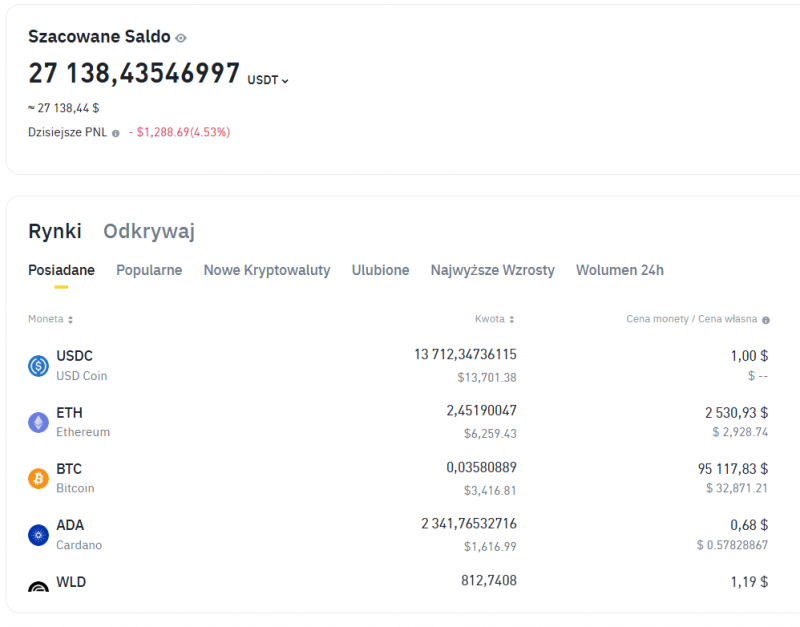Open the Nowe Kryptowaluty tab
The image size is (800, 627).
coord(266,270)
